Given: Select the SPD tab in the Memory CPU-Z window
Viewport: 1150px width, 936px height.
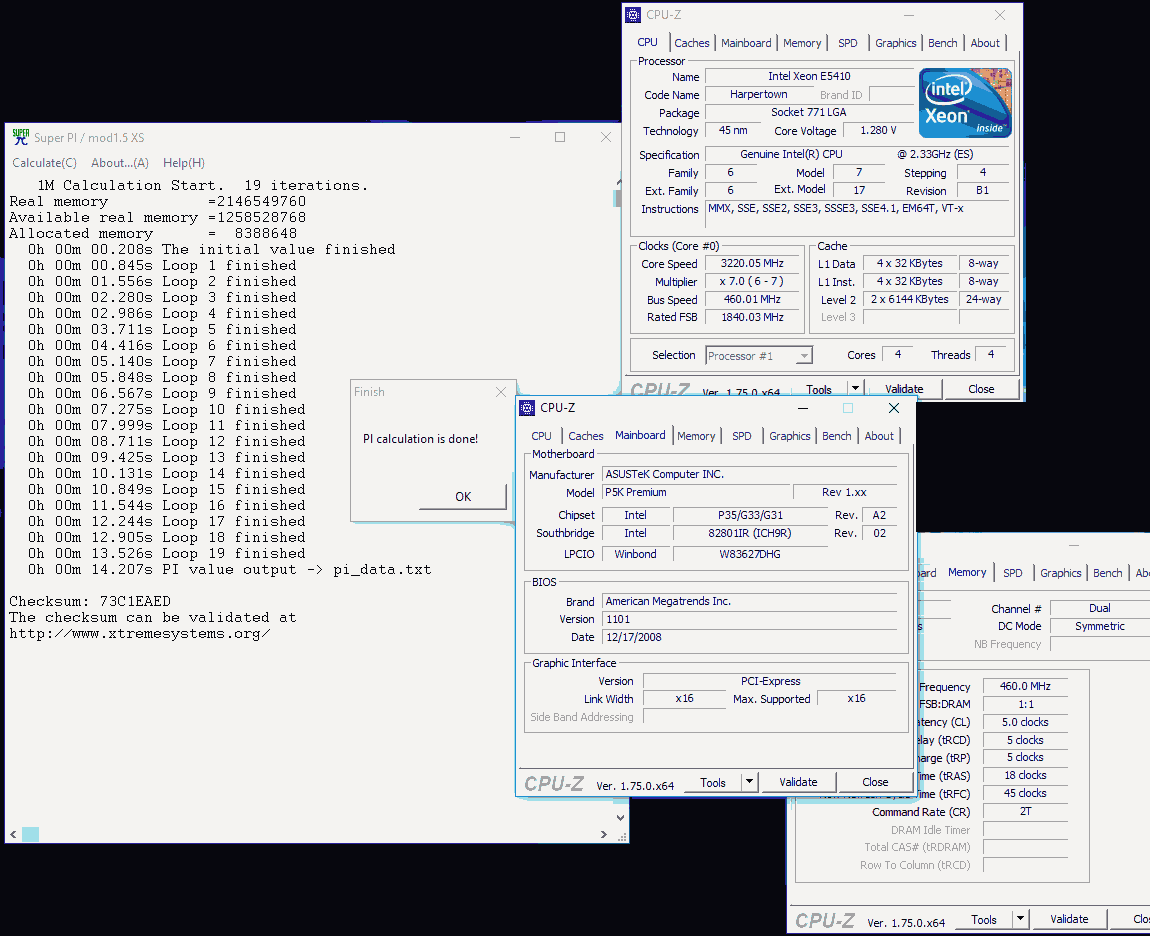Looking at the screenshot, I should pyautogui.click(x=1013, y=573).
